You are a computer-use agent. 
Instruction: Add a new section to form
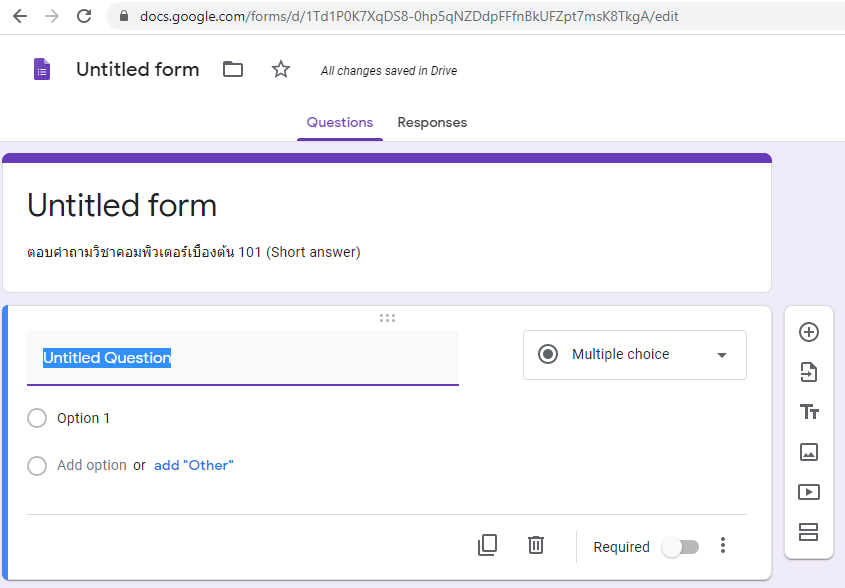pos(809,531)
